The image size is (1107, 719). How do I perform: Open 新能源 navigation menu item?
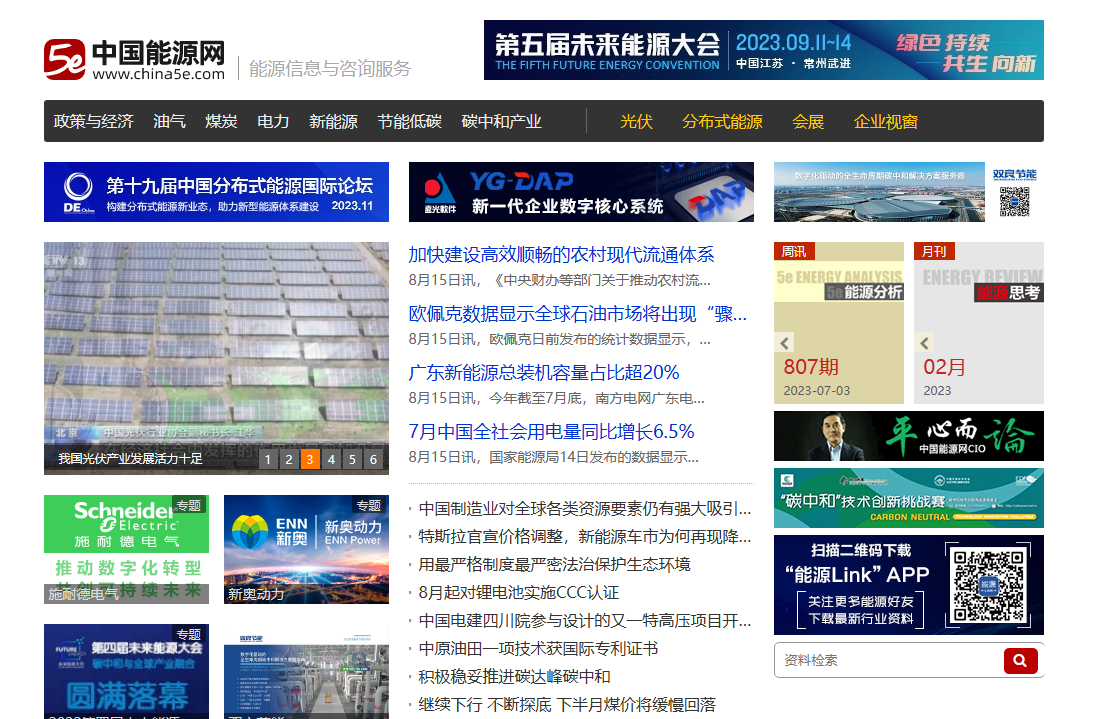pos(333,121)
